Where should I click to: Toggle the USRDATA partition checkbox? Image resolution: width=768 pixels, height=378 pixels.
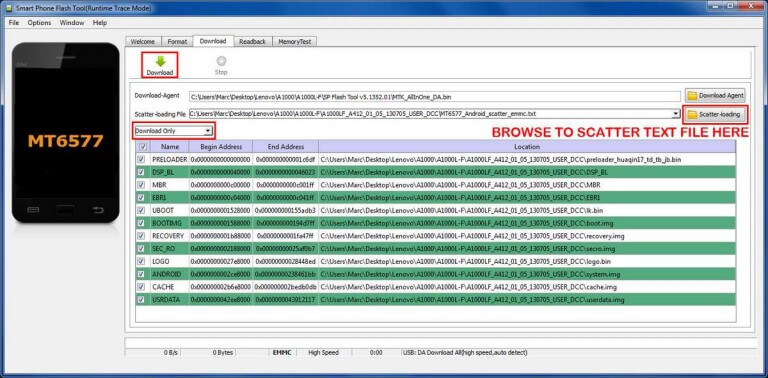(142, 299)
